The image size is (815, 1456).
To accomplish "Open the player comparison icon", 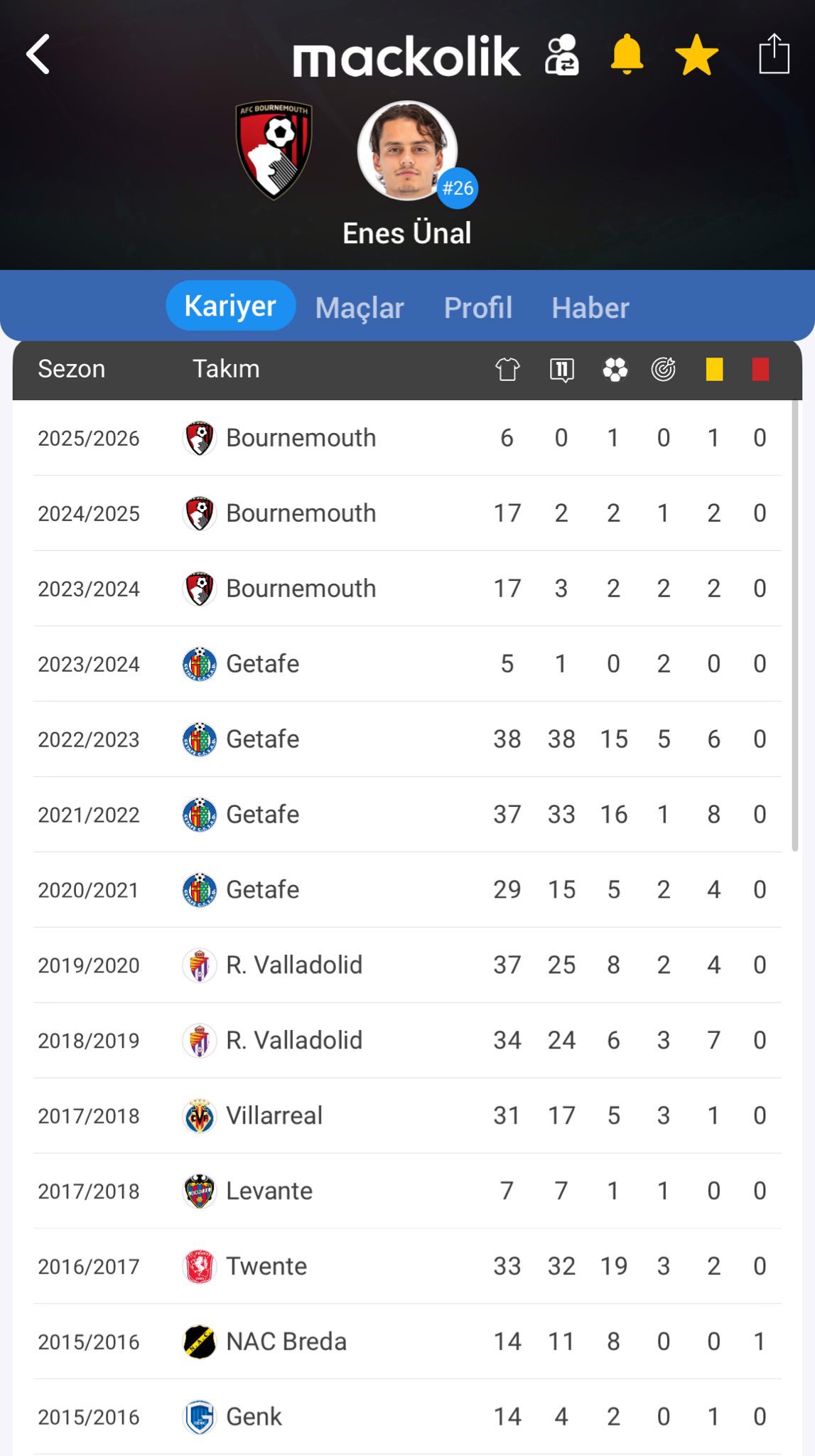I will pos(561,55).
